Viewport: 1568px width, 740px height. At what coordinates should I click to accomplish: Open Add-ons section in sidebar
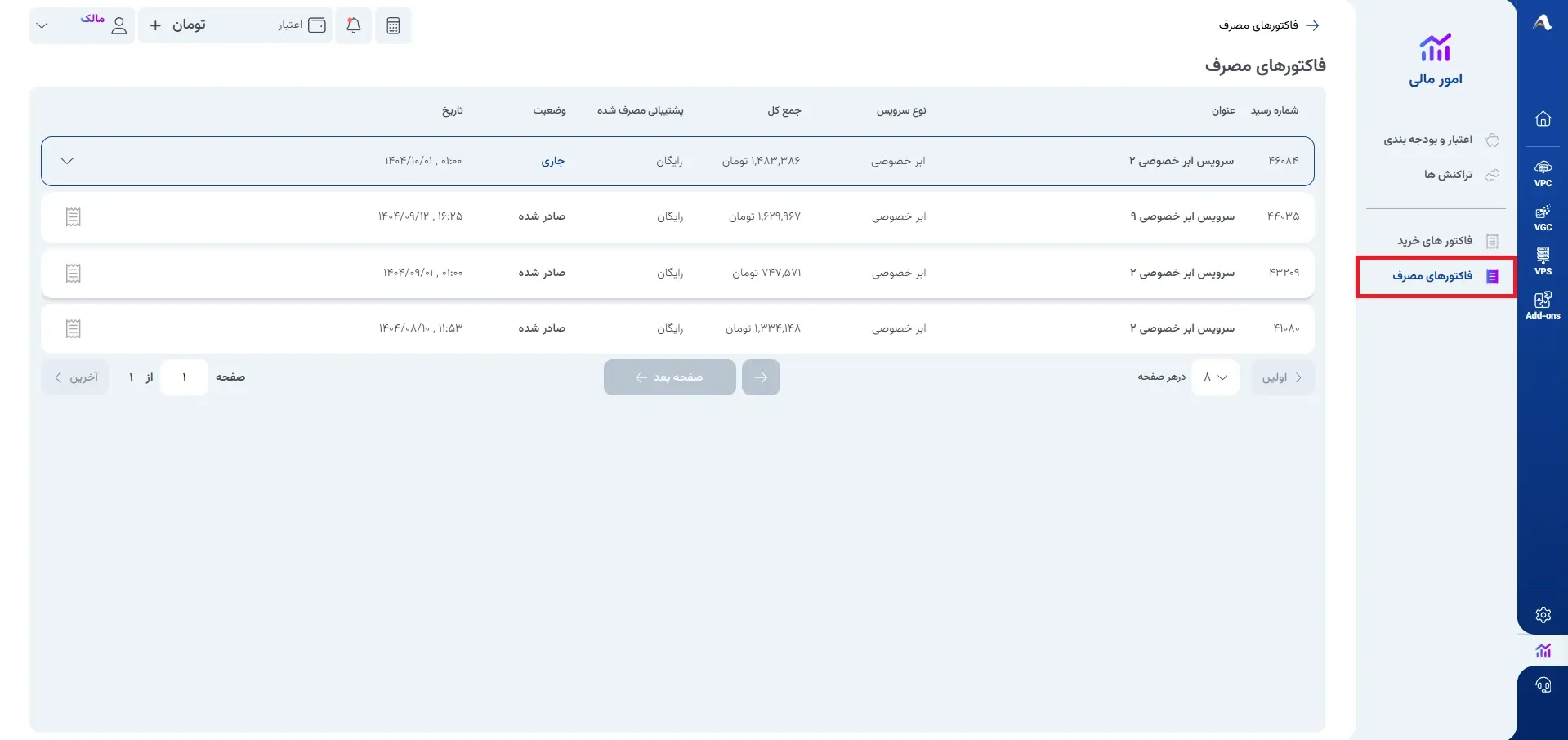point(1543,305)
